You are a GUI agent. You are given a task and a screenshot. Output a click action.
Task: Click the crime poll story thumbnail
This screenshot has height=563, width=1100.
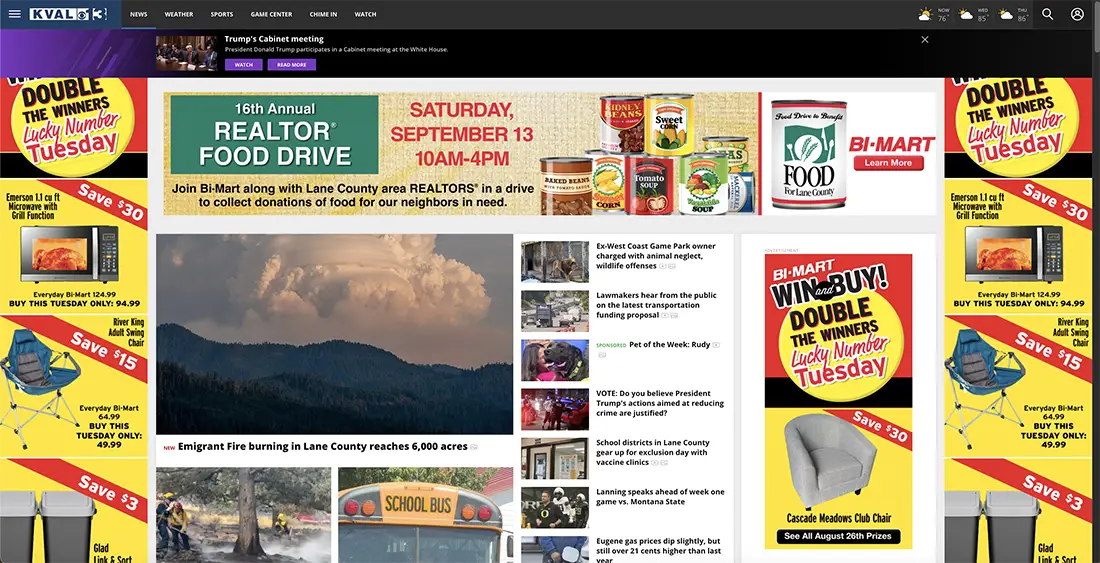tap(555, 409)
